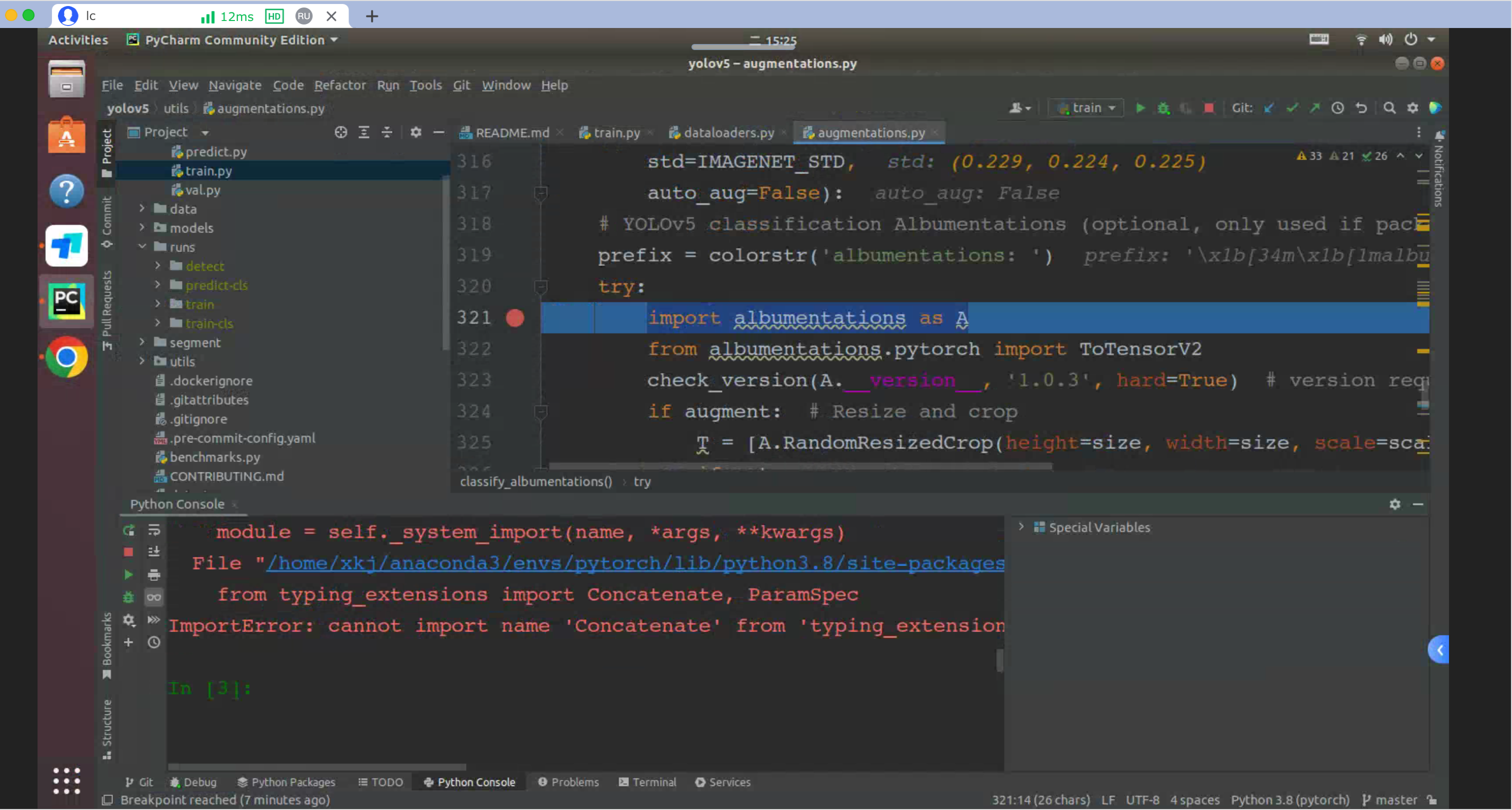Open Activities overview
This screenshot has height=810, width=1512.
[78, 40]
